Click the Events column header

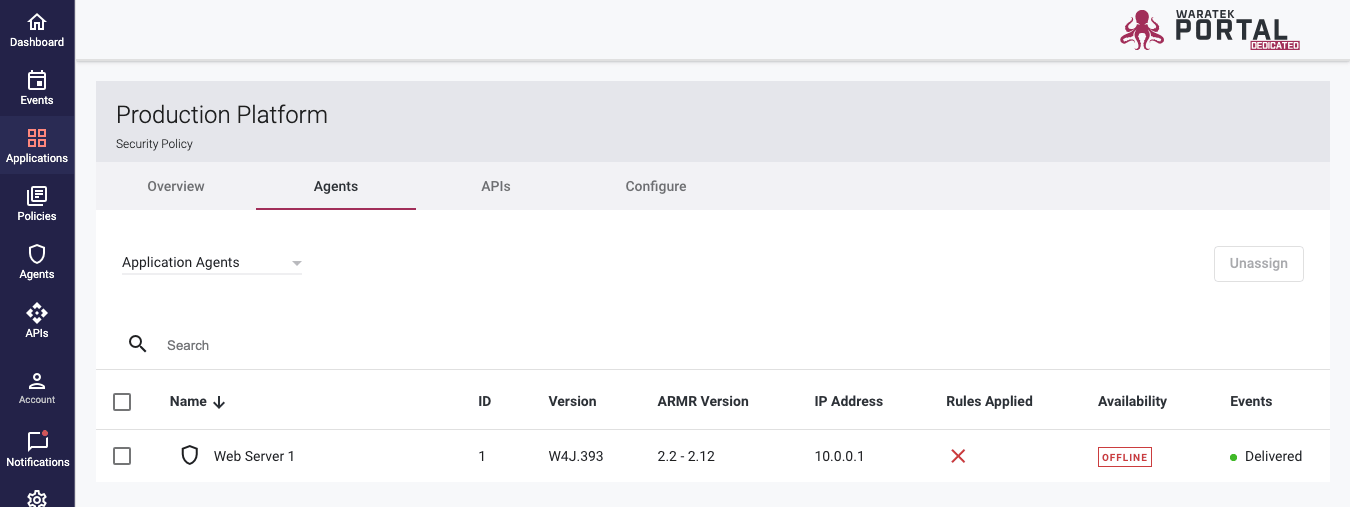[x=1251, y=401]
